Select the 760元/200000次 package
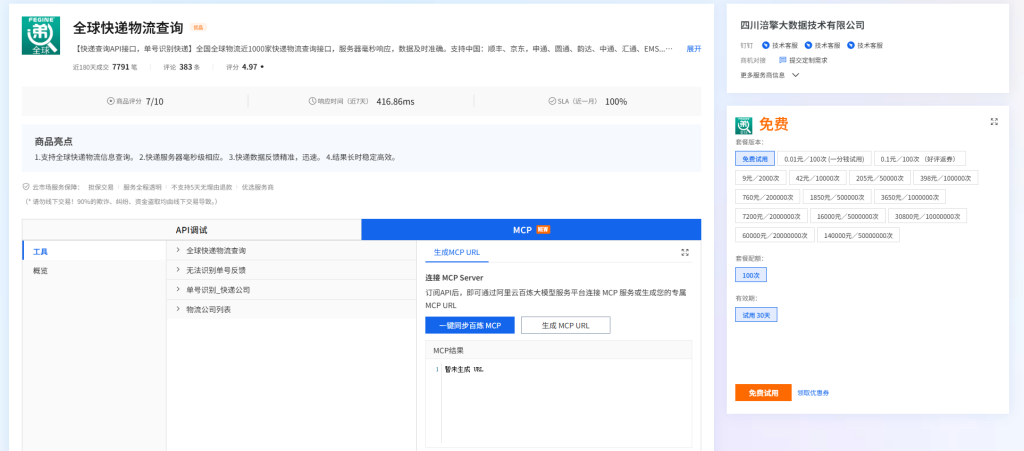 click(x=769, y=196)
